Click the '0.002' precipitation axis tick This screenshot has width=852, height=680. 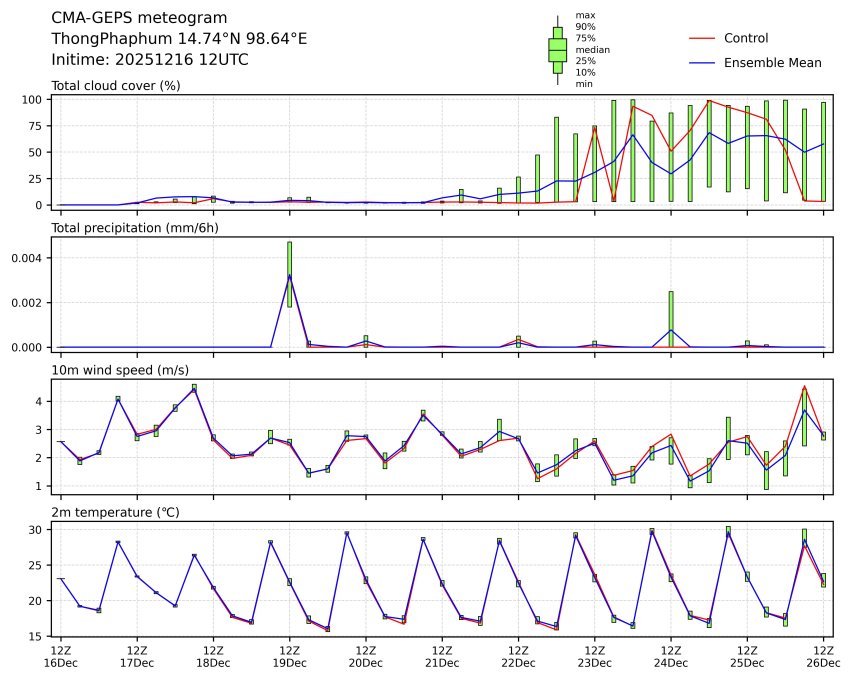point(27,303)
